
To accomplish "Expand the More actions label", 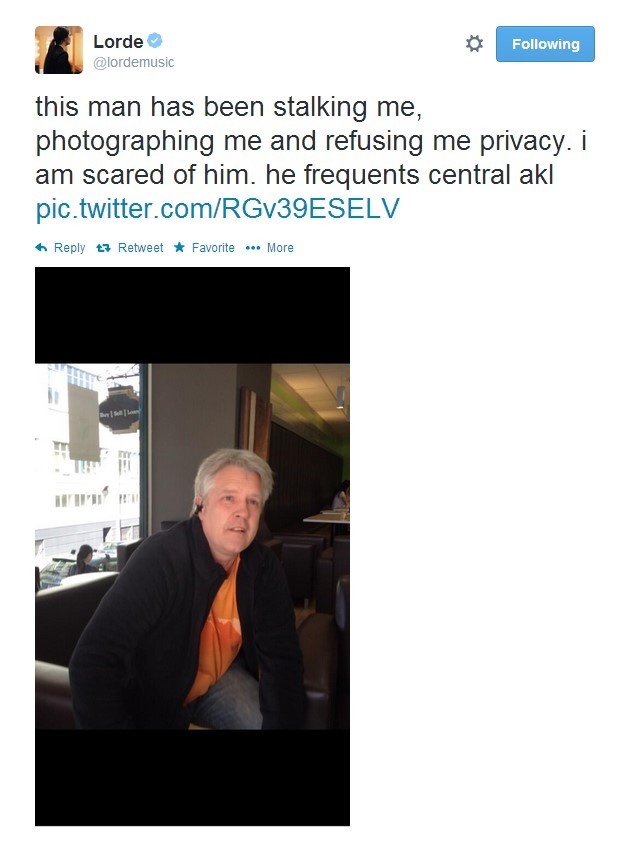I will (x=281, y=248).
